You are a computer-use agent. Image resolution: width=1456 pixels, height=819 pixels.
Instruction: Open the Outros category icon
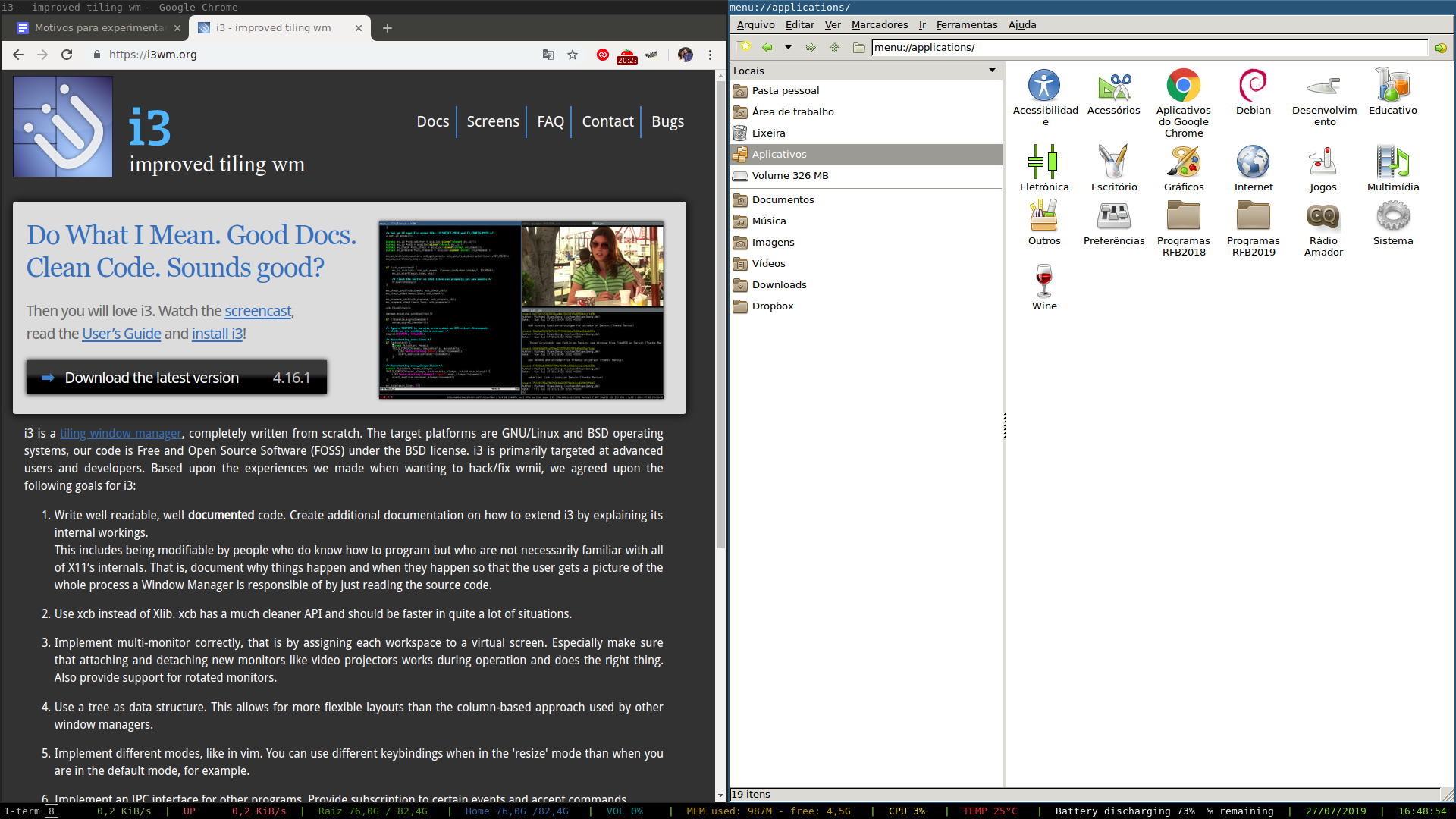pyautogui.click(x=1044, y=216)
